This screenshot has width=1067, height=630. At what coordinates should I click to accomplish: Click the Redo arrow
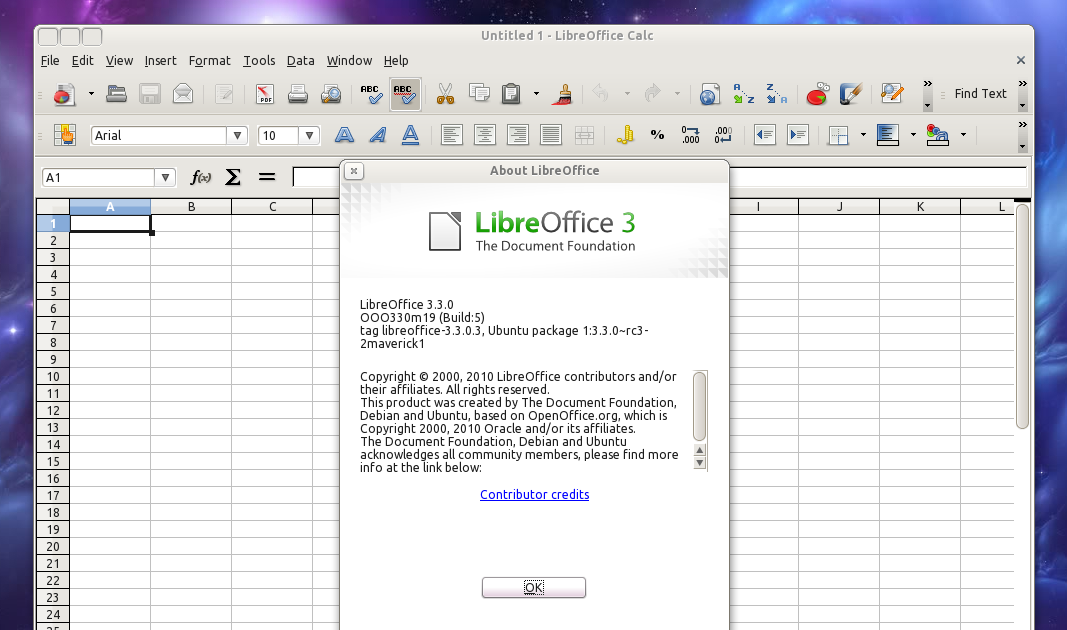653,93
